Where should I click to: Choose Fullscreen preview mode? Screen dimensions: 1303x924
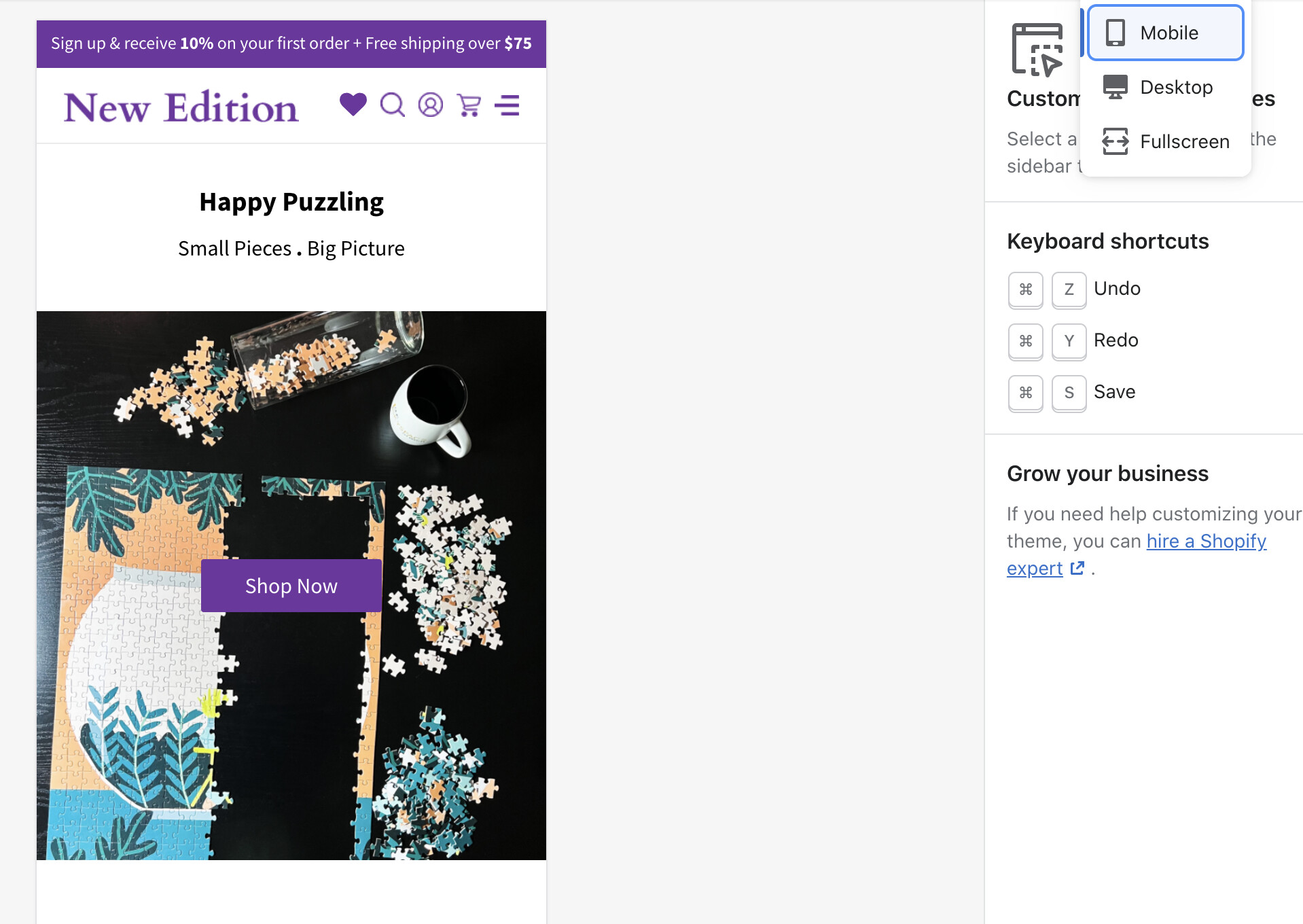pyautogui.click(x=1165, y=141)
